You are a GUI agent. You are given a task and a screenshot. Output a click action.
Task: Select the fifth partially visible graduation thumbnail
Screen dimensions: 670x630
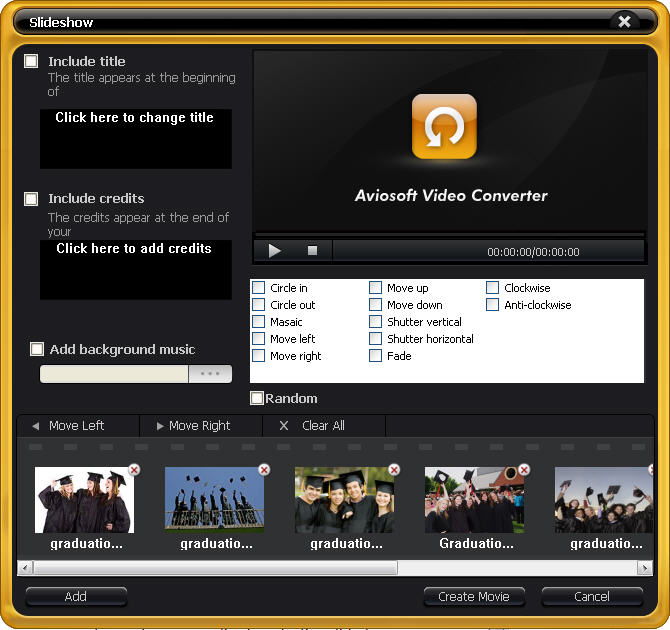pyautogui.click(x=604, y=500)
